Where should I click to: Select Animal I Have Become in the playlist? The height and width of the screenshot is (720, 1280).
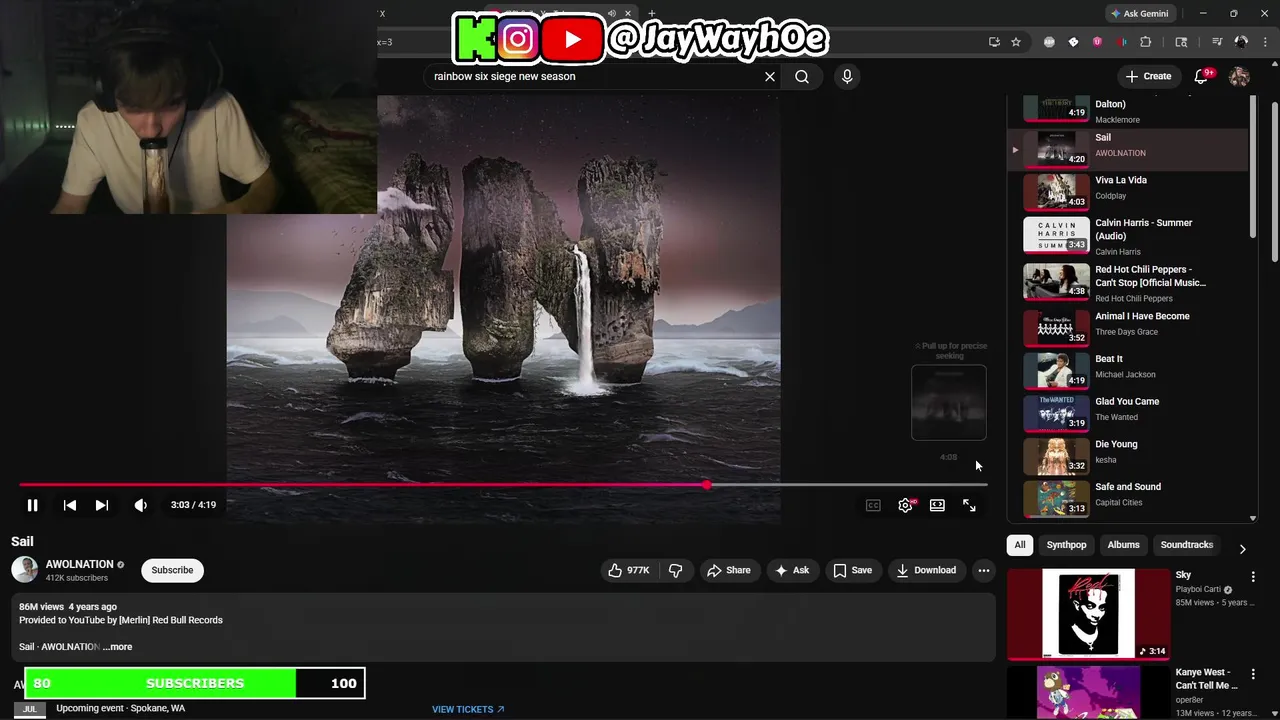coord(1130,327)
